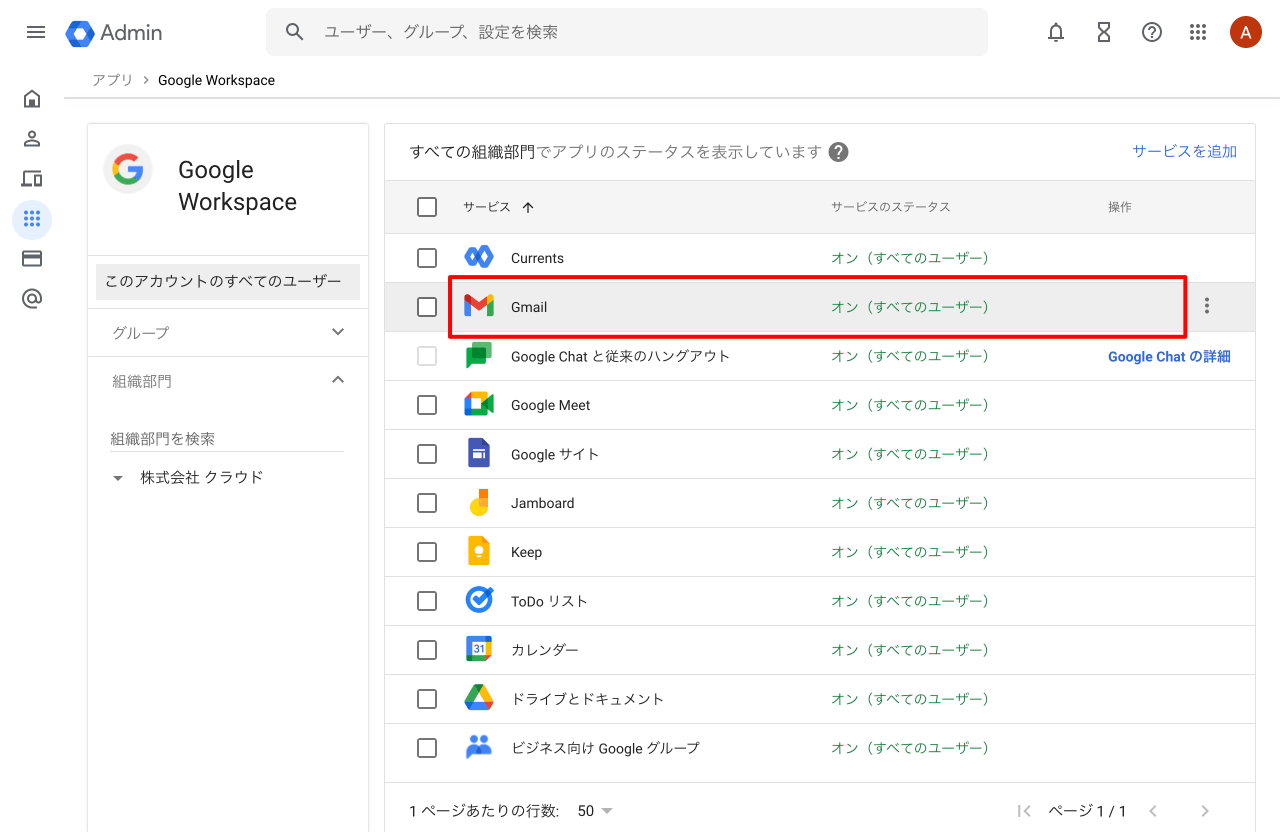Screen dimensions: 1280x832
Task: Open Apps icon in left sidebar
Action: click(x=32, y=219)
